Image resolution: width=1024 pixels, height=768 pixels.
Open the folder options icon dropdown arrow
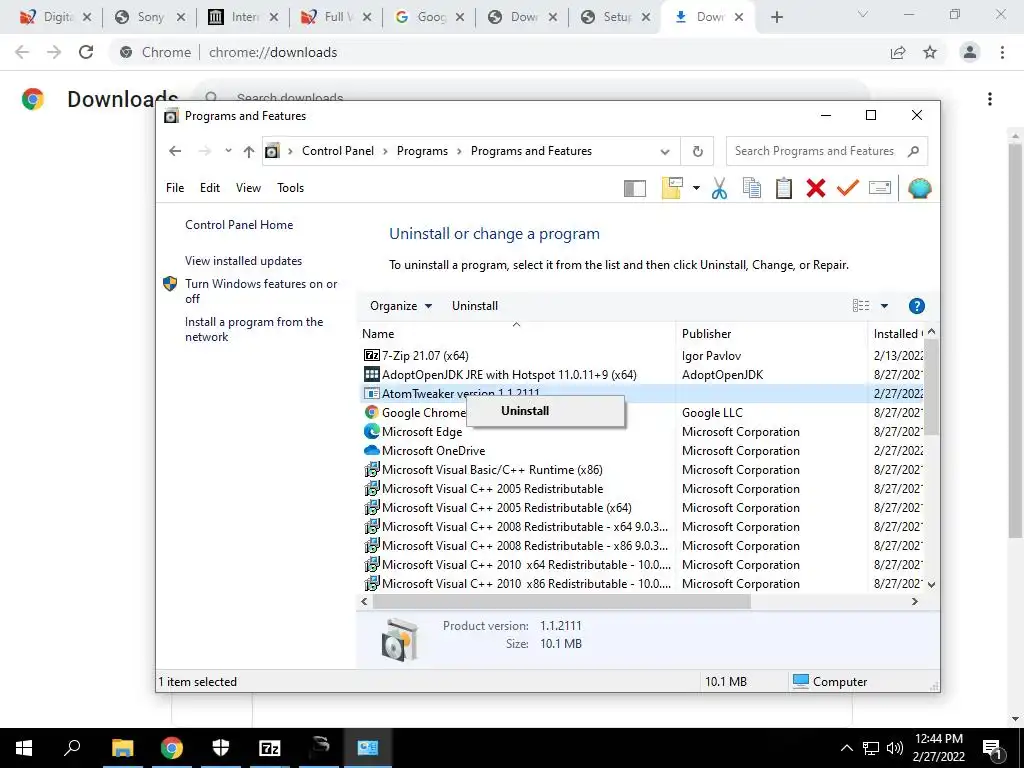tap(696, 188)
